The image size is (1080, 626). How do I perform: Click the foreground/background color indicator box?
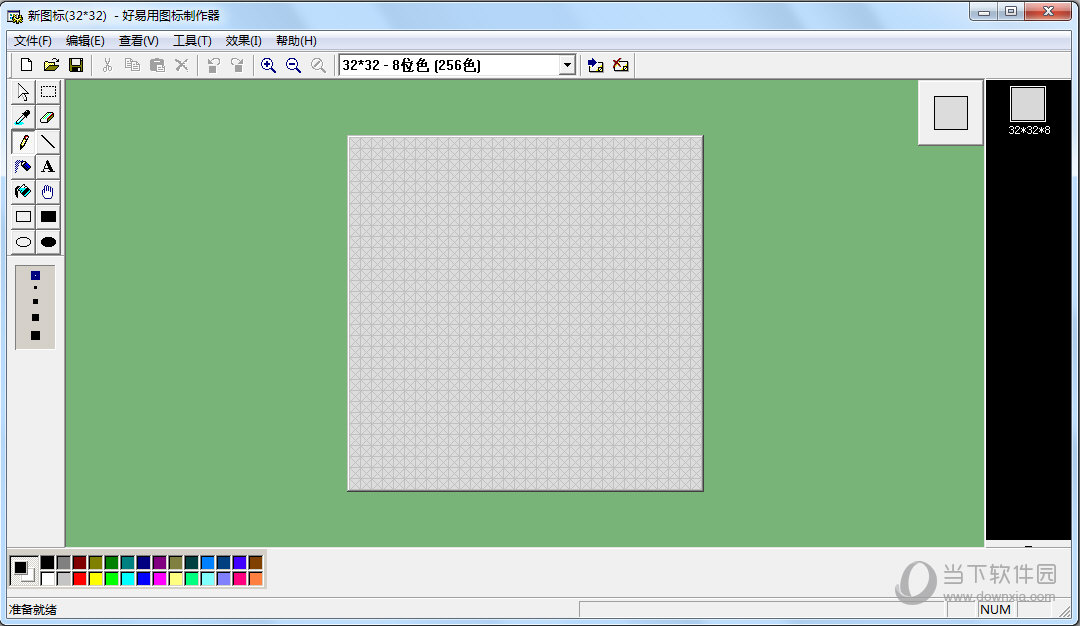[x=23, y=571]
